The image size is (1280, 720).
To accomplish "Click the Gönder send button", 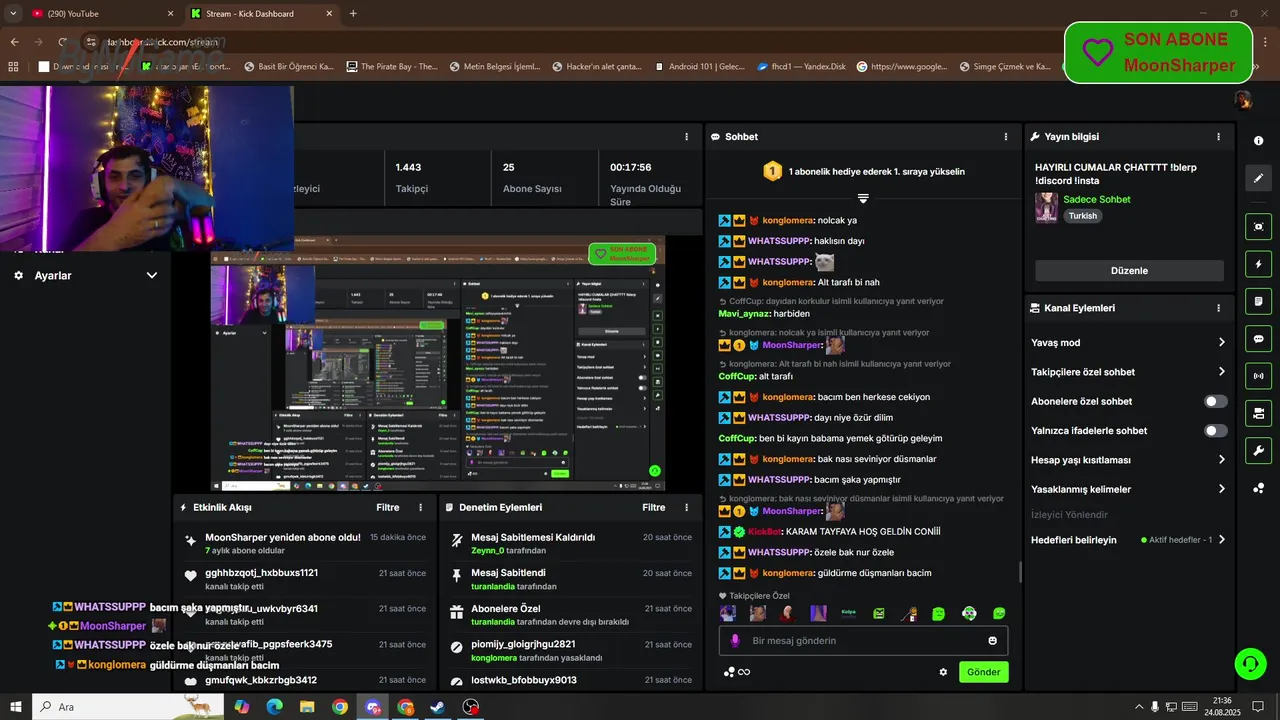I will pyautogui.click(x=983, y=672).
